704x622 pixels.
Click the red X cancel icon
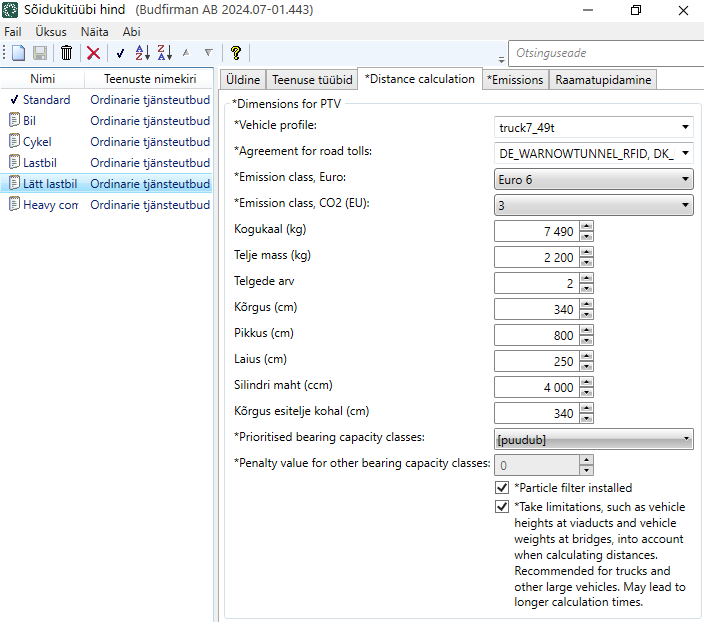click(x=93, y=53)
